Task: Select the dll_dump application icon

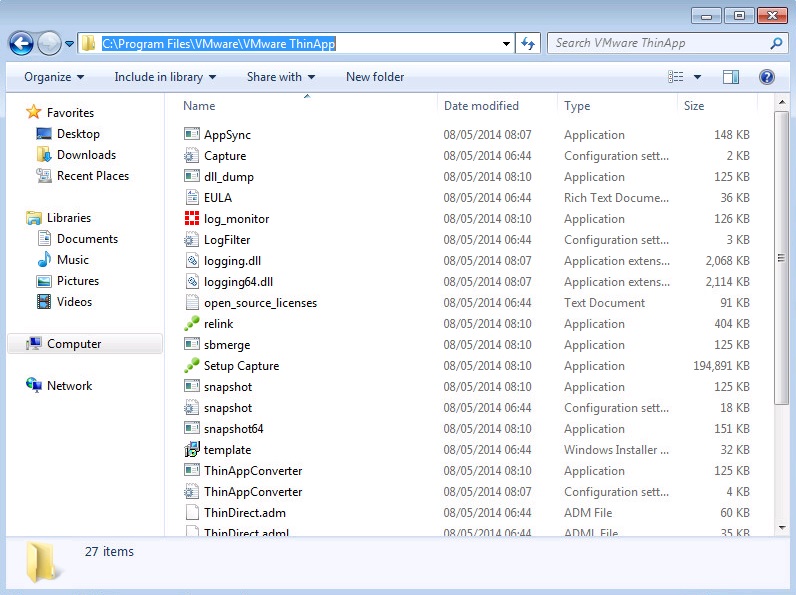Action: [191, 176]
